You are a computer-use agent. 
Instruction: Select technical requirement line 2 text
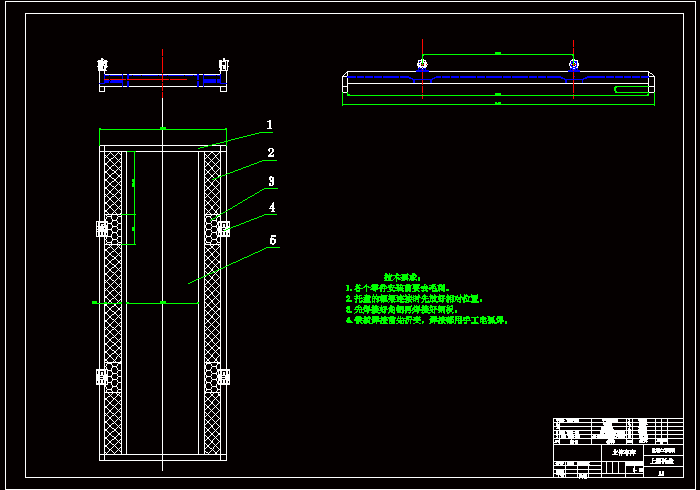coord(414,299)
